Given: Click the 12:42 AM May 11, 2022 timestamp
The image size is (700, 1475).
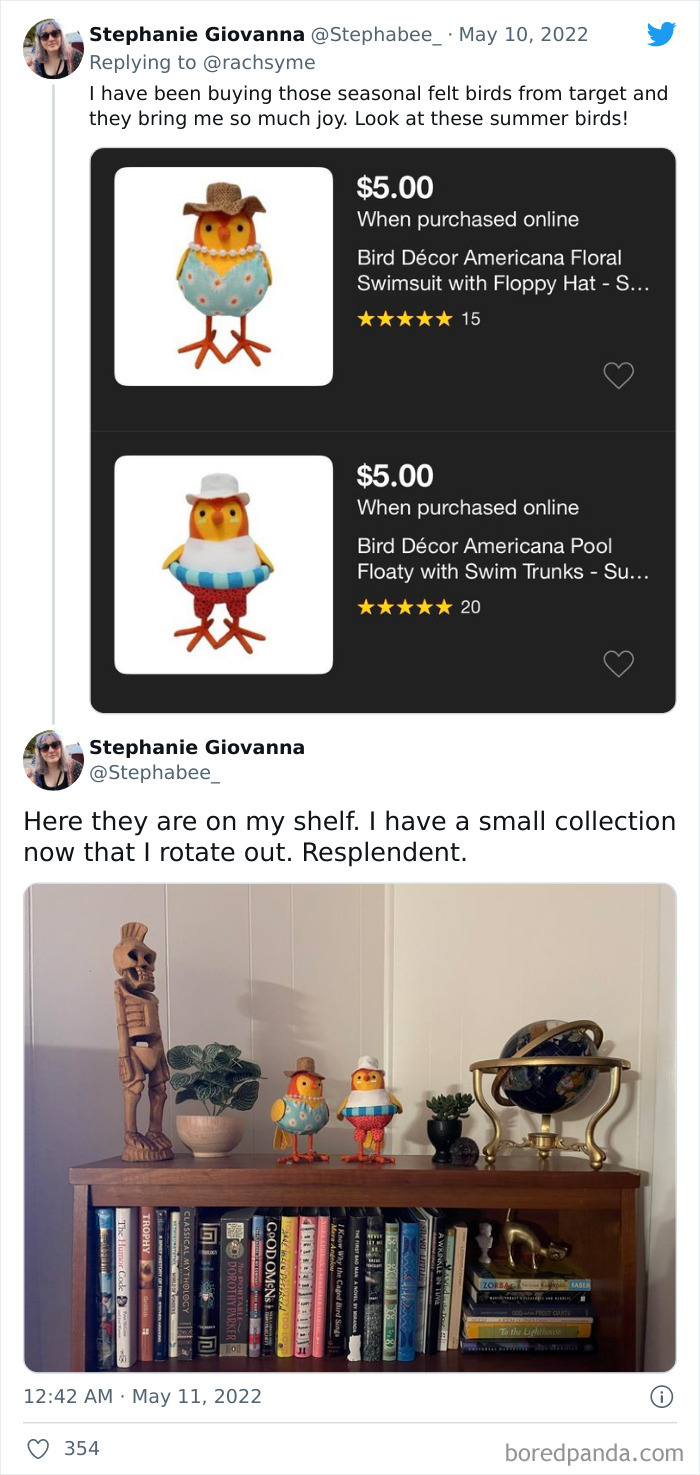Looking at the screenshot, I should point(142,1397).
